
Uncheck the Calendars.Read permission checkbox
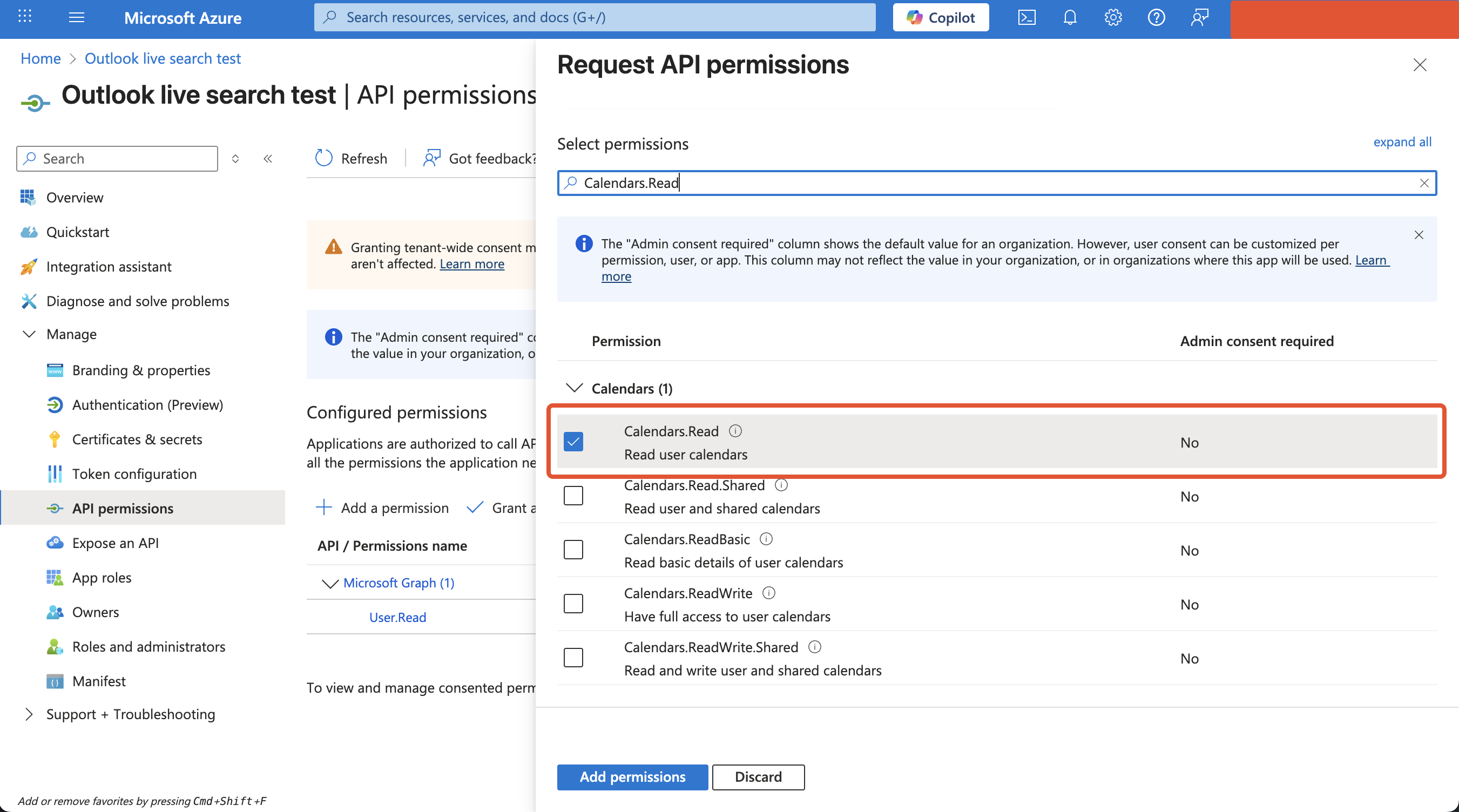click(573, 442)
